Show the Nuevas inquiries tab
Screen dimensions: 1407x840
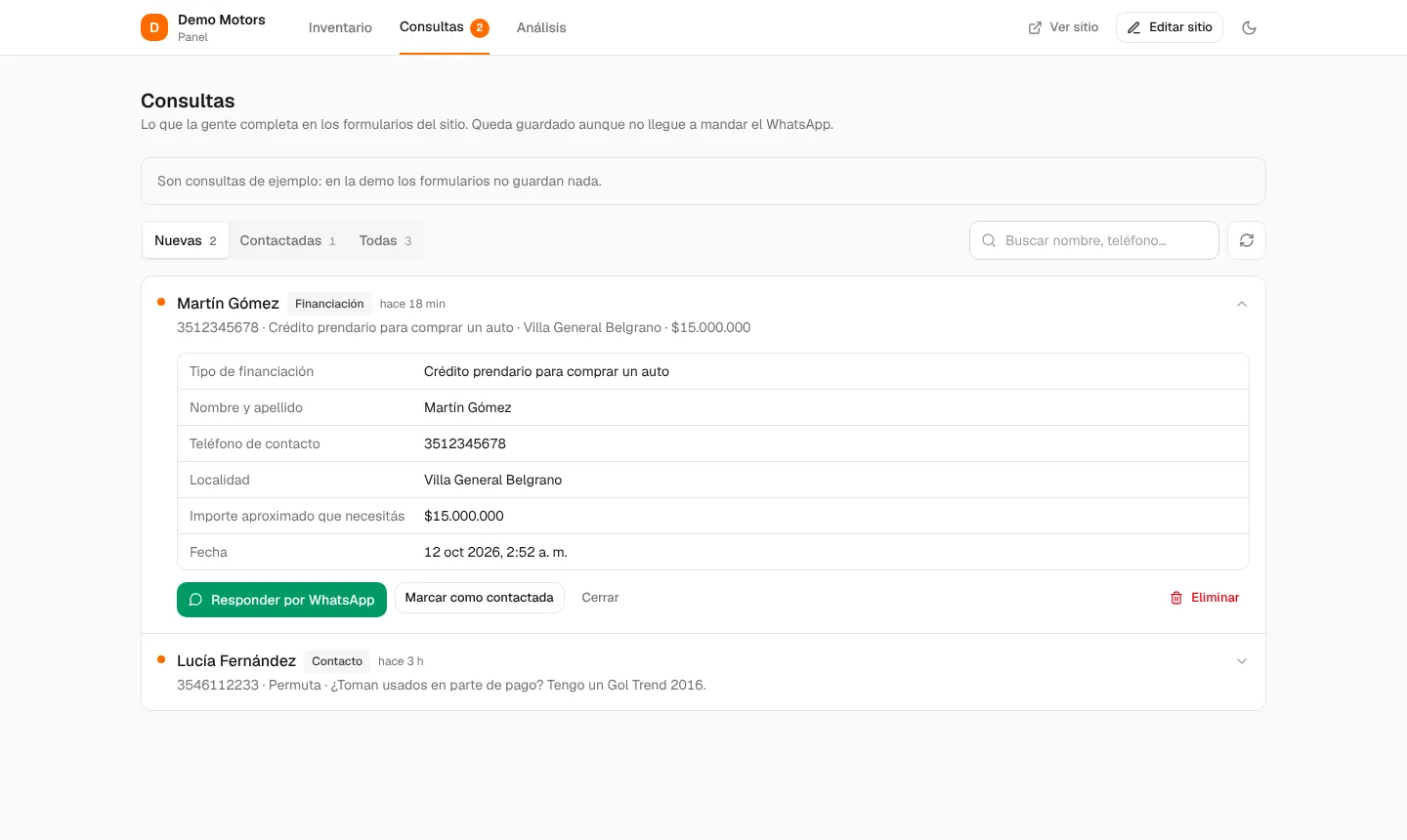pyautogui.click(x=186, y=240)
